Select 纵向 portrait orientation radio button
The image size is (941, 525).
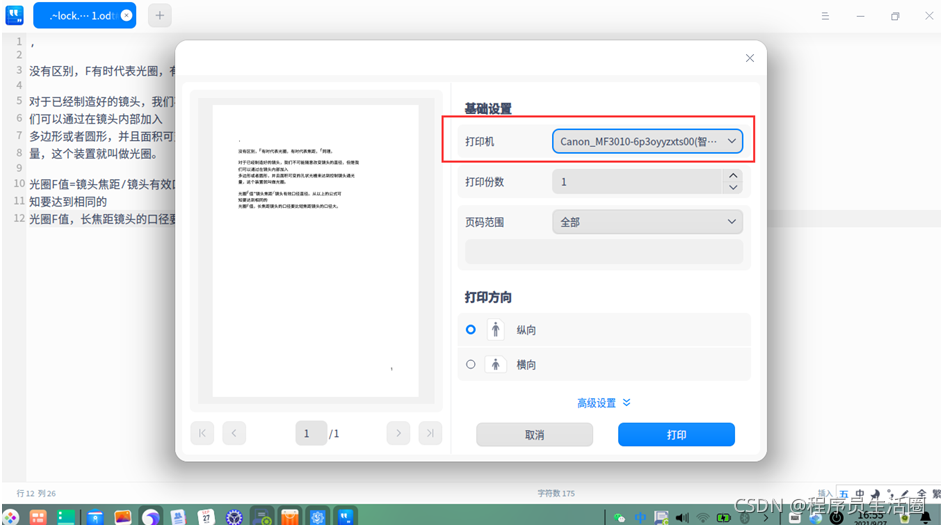tap(470, 329)
